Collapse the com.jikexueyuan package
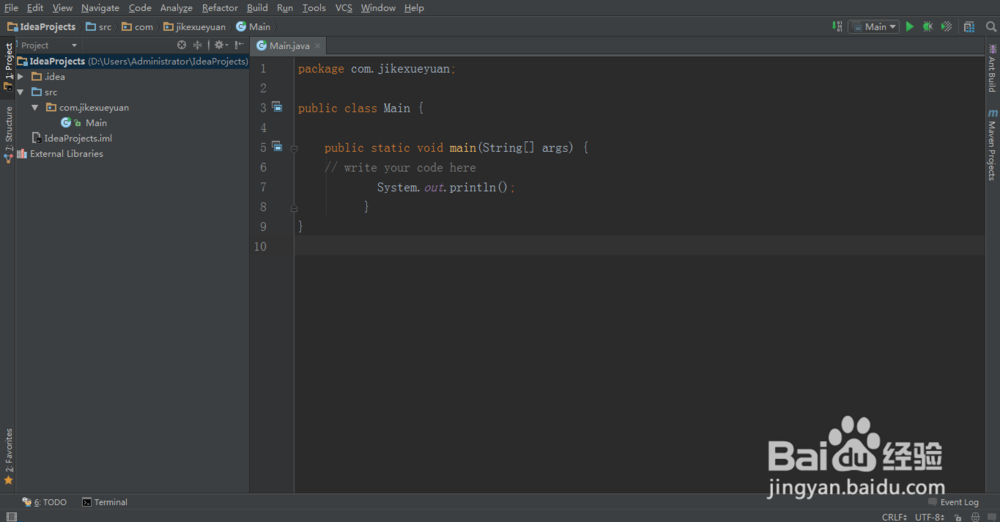The height and width of the screenshot is (522, 1000). pyautogui.click(x=35, y=107)
